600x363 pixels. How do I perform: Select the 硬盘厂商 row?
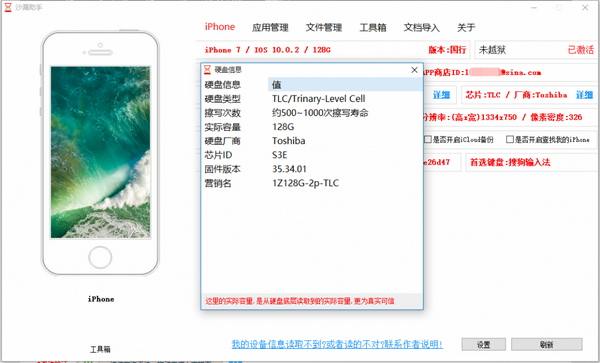[312, 141]
